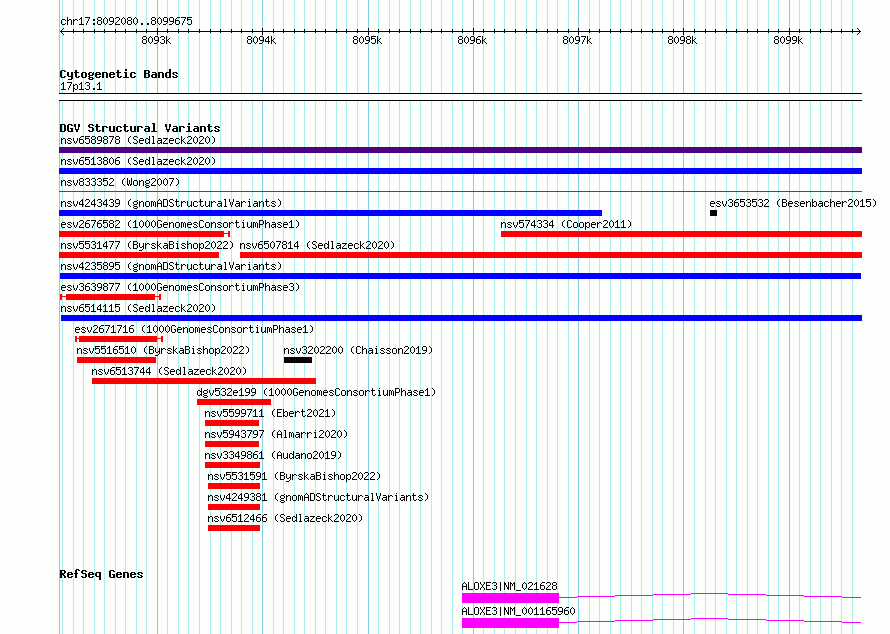Select the red dgv532e199 variant bar
Image resolution: width=890 pixels, height=634 pixels.
234,402
